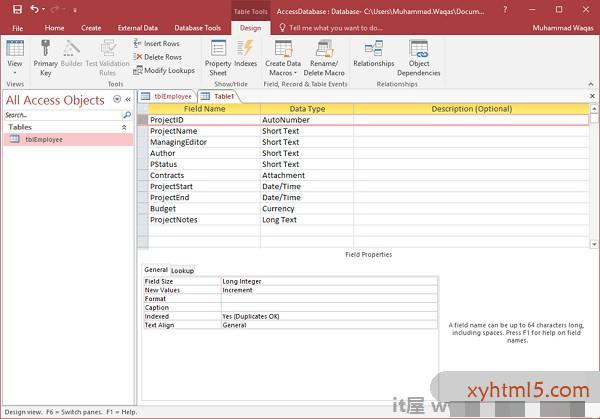Screen dimensions: 600x419
Task: Switch to the Lookup properties tab
Action: point(182,271)
